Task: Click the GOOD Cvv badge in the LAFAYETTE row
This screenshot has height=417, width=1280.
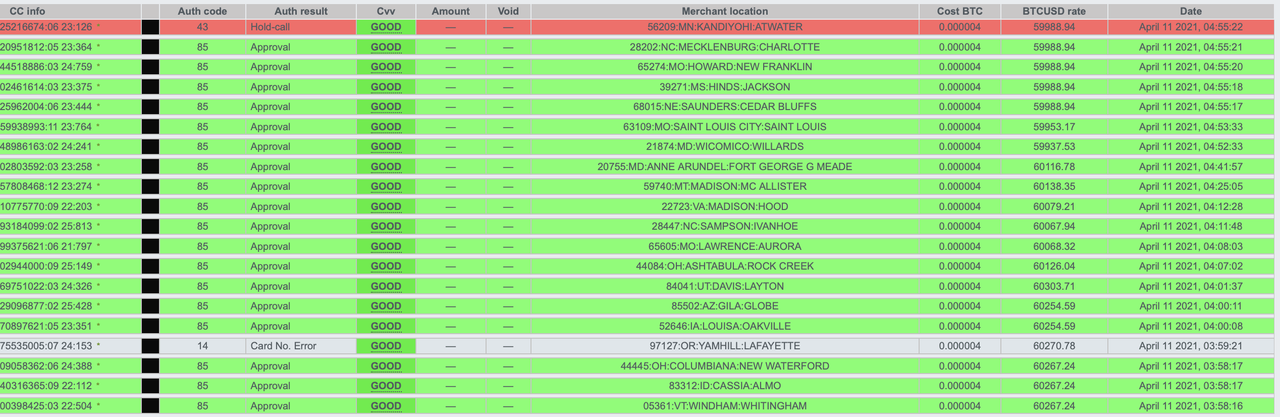Action: 386,346
